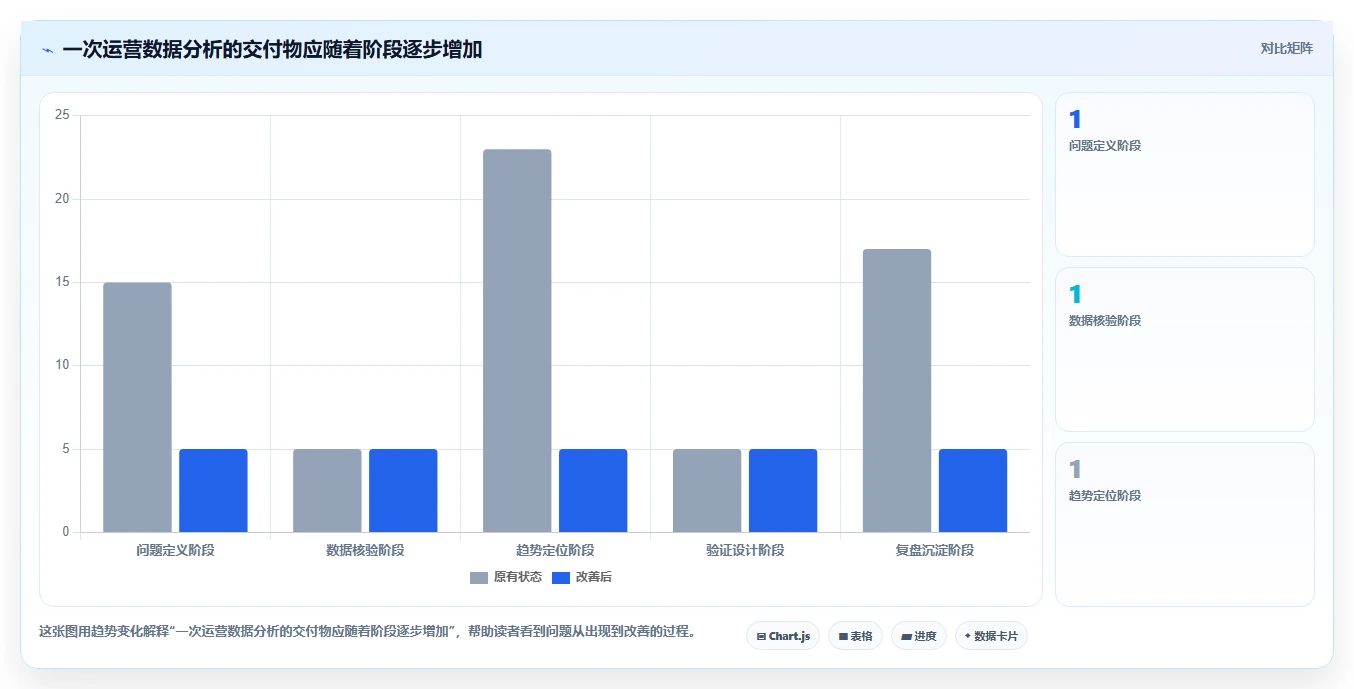Click the 对比矩阵 label in header
This screenshot has width=1354, height=689.
coord(1286,48)
